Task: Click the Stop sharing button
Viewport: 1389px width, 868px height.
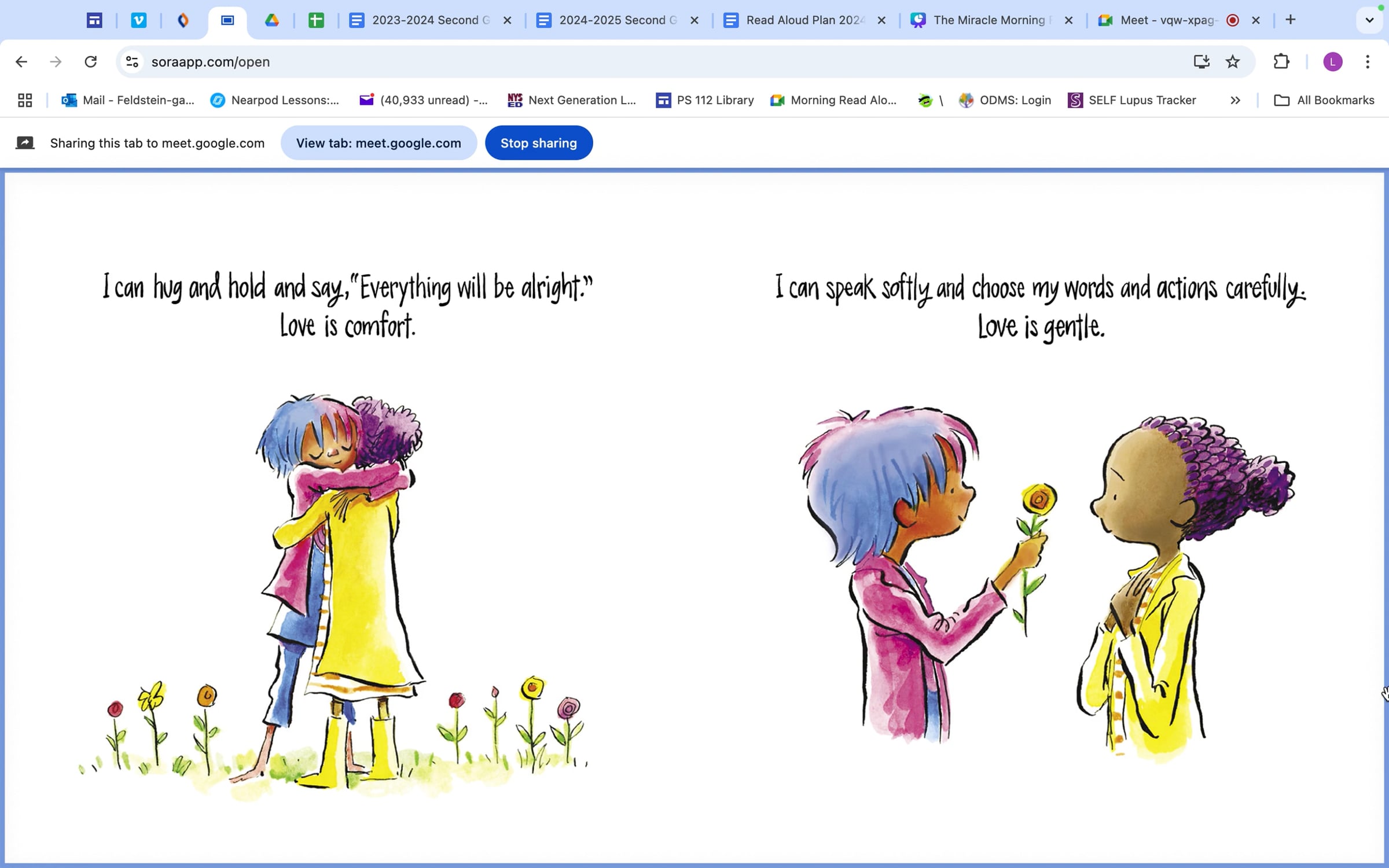Action: click(539, 143)
